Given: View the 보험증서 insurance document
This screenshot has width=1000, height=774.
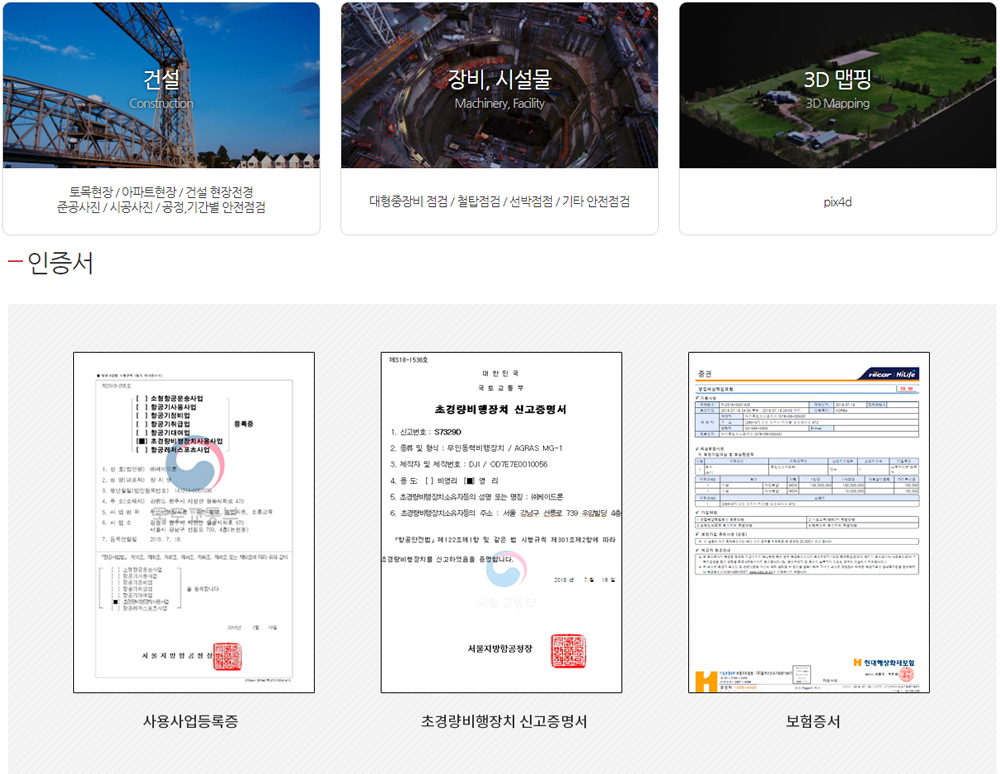Looking at the screenshot, I should (808, 521).
